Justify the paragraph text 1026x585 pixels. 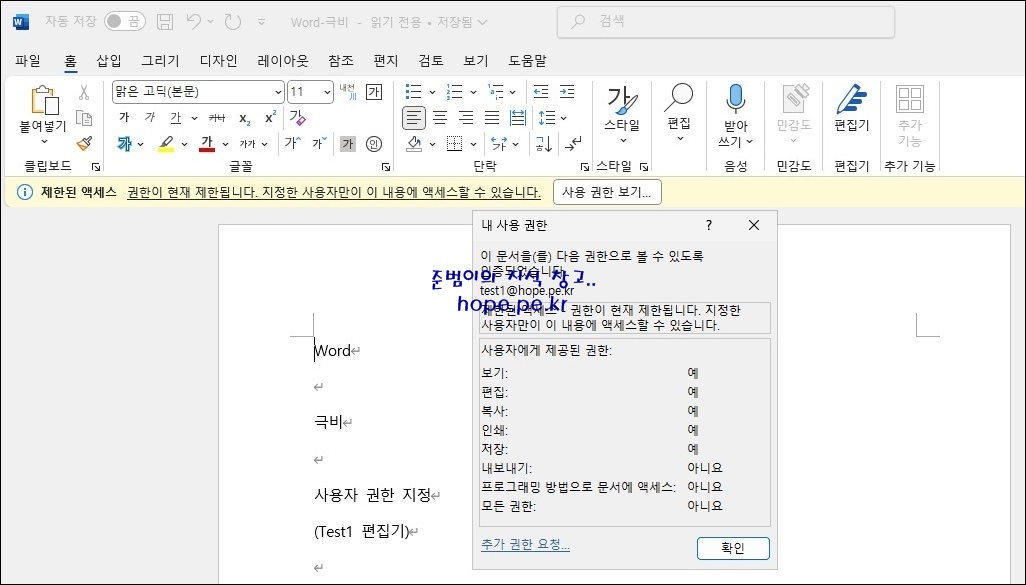click(491, 118)
